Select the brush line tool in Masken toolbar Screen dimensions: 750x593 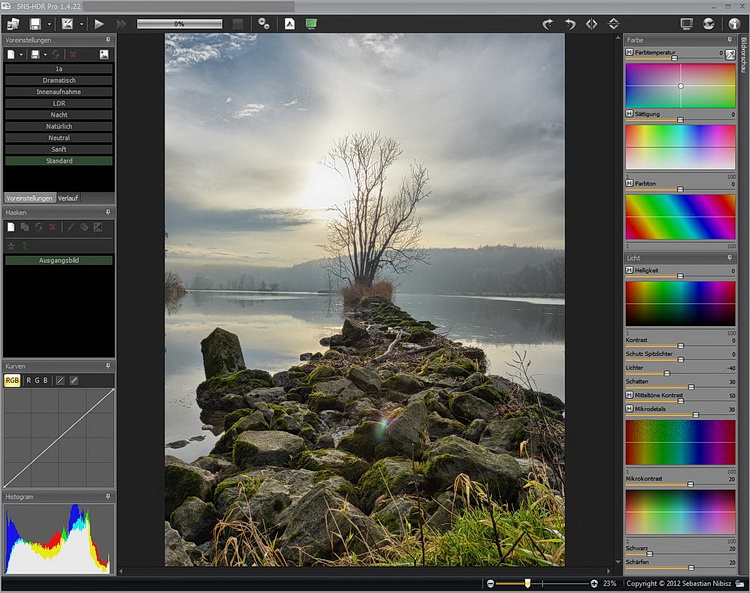[x=70, y=227]
